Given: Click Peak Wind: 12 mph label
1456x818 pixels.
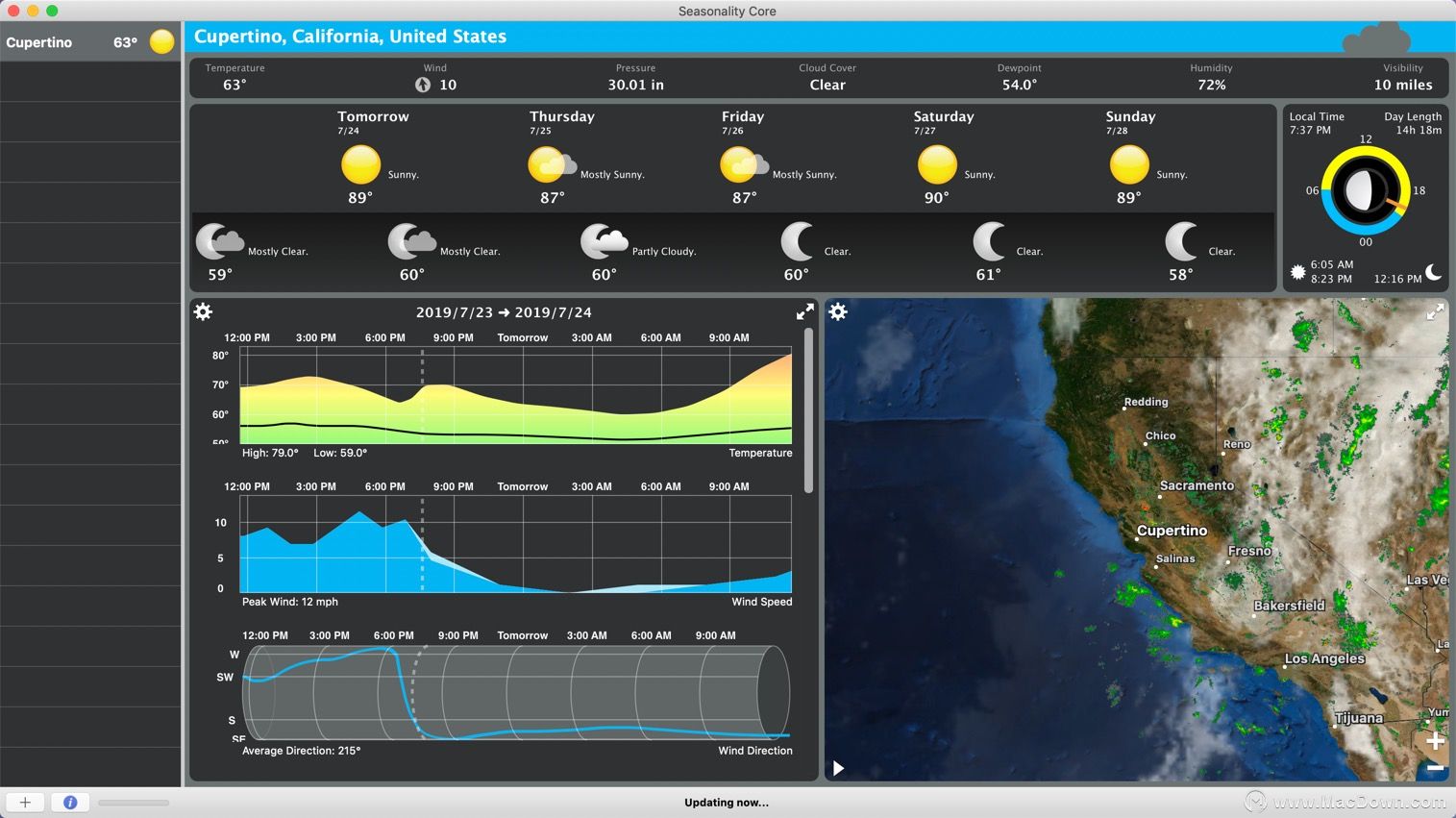Looking at the screenshot, I should [x=290, y=602].
